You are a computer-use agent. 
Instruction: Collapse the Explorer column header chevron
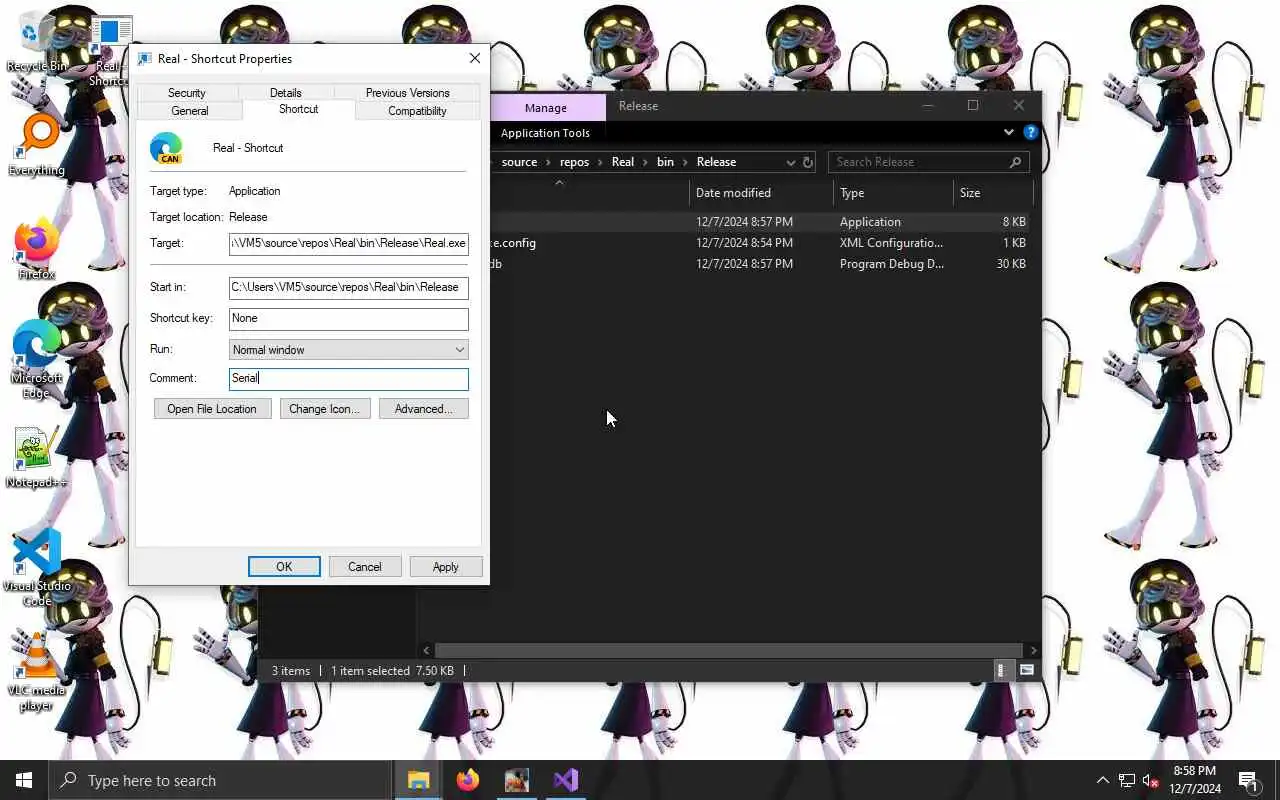click(559, 182)
